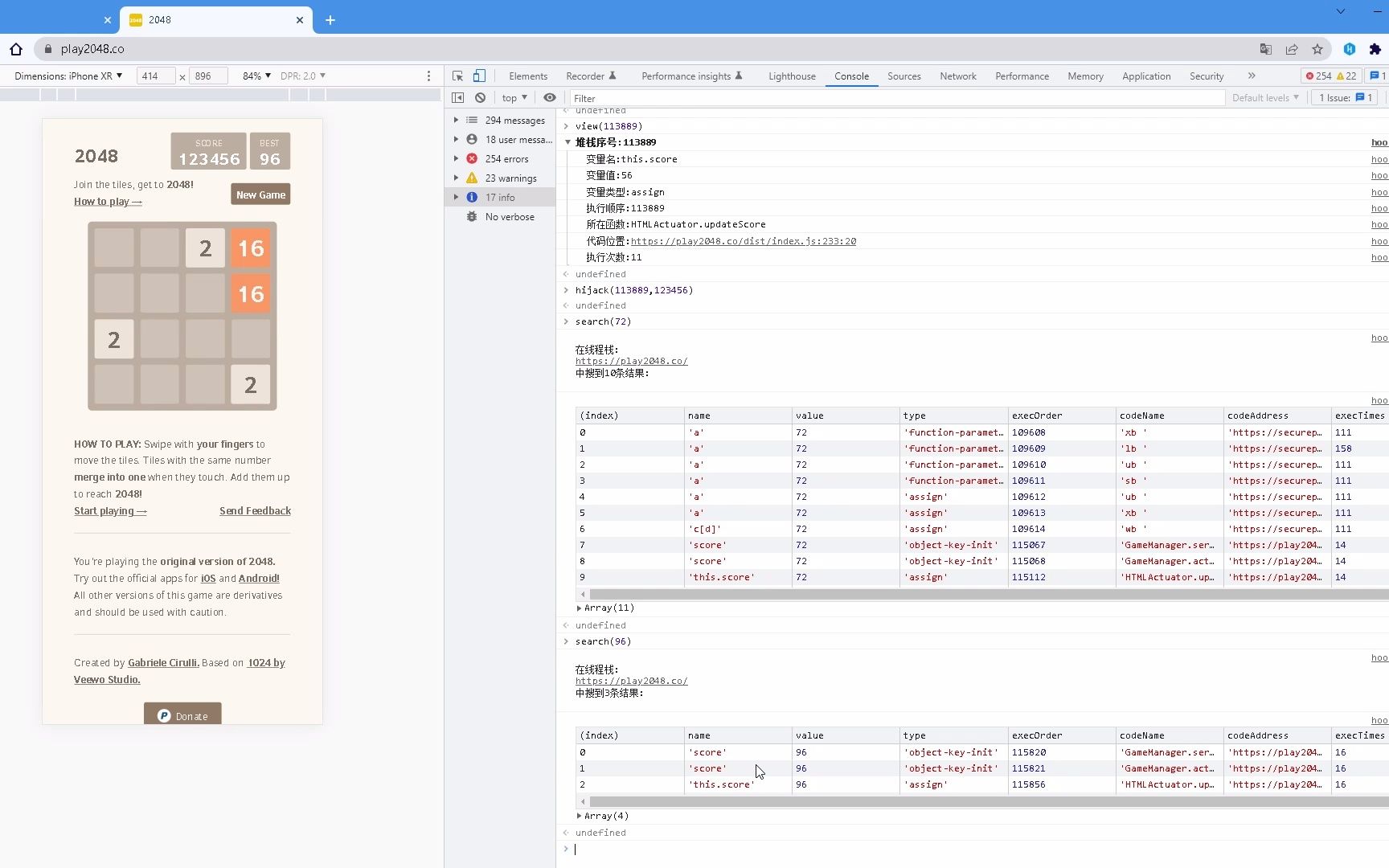Open the top context dropdown

[514, 97]
